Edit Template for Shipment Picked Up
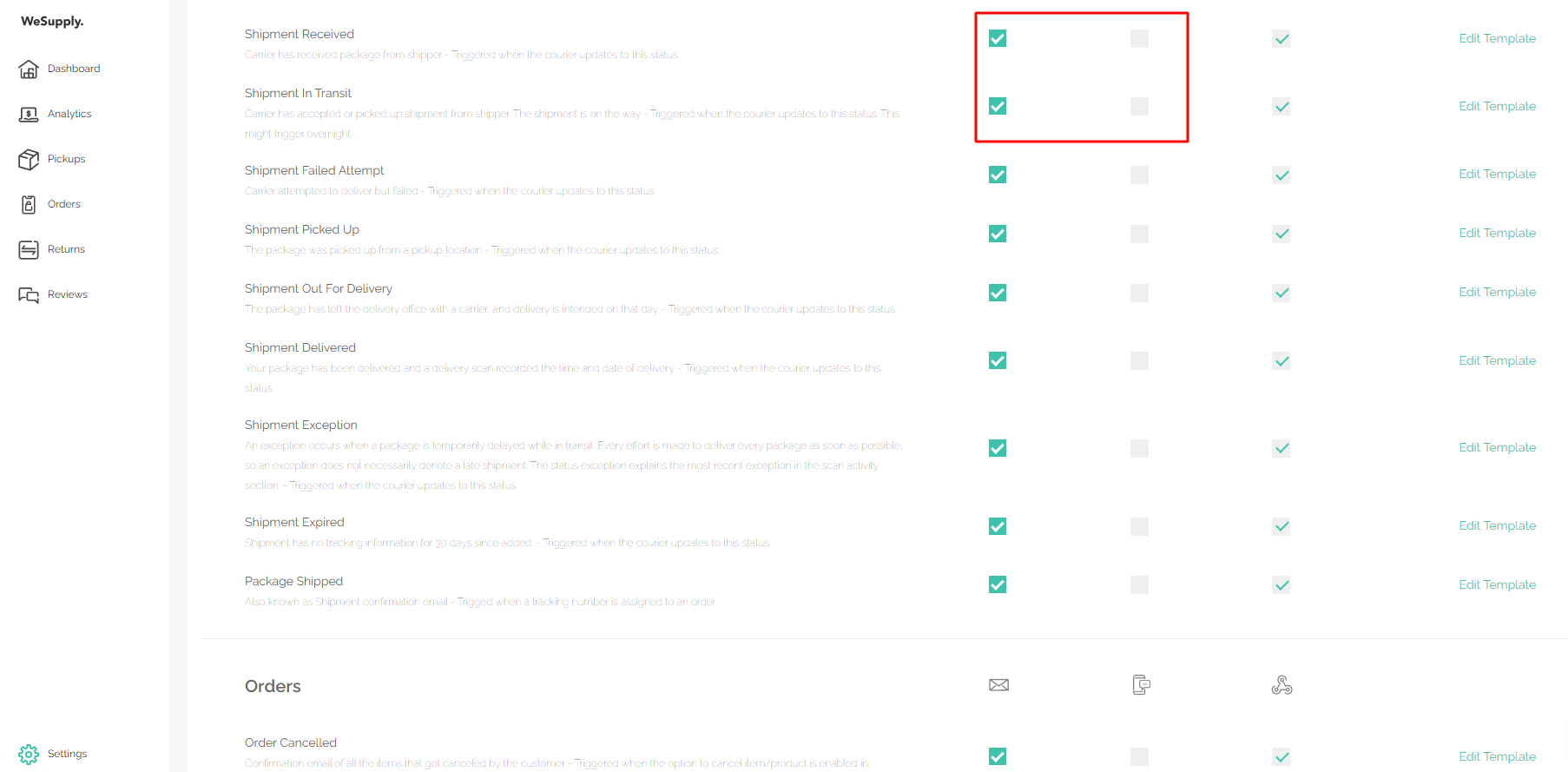Image resolution: width=1568 pixels, height=772 pixels. 1497,233
